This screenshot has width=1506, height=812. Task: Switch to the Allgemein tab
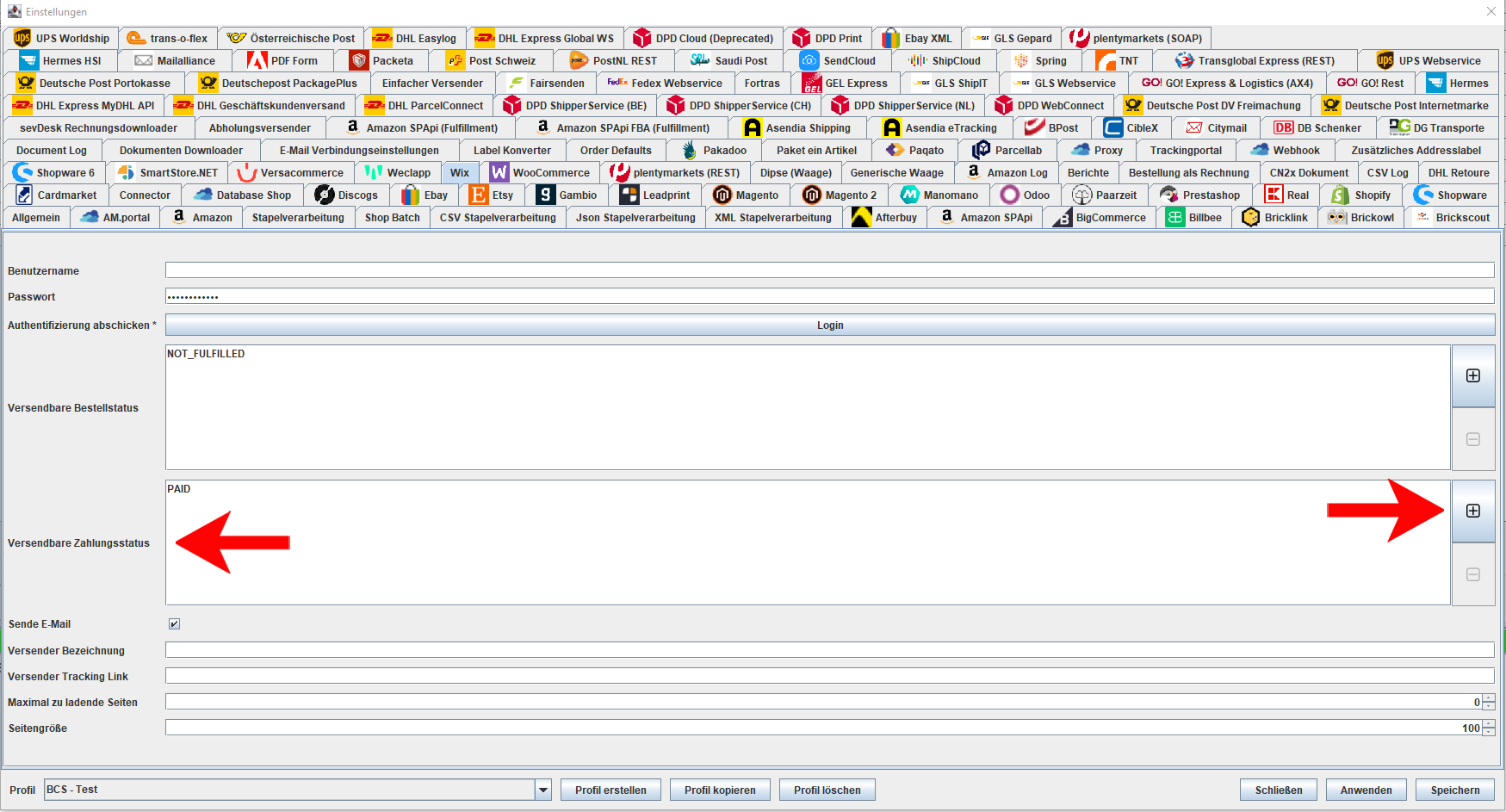tap(36, 217)
